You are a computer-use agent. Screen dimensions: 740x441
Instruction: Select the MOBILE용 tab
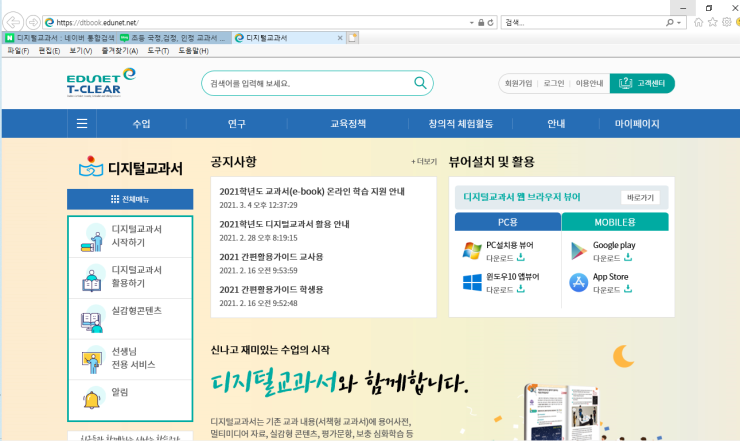click(x=615, y=222)
